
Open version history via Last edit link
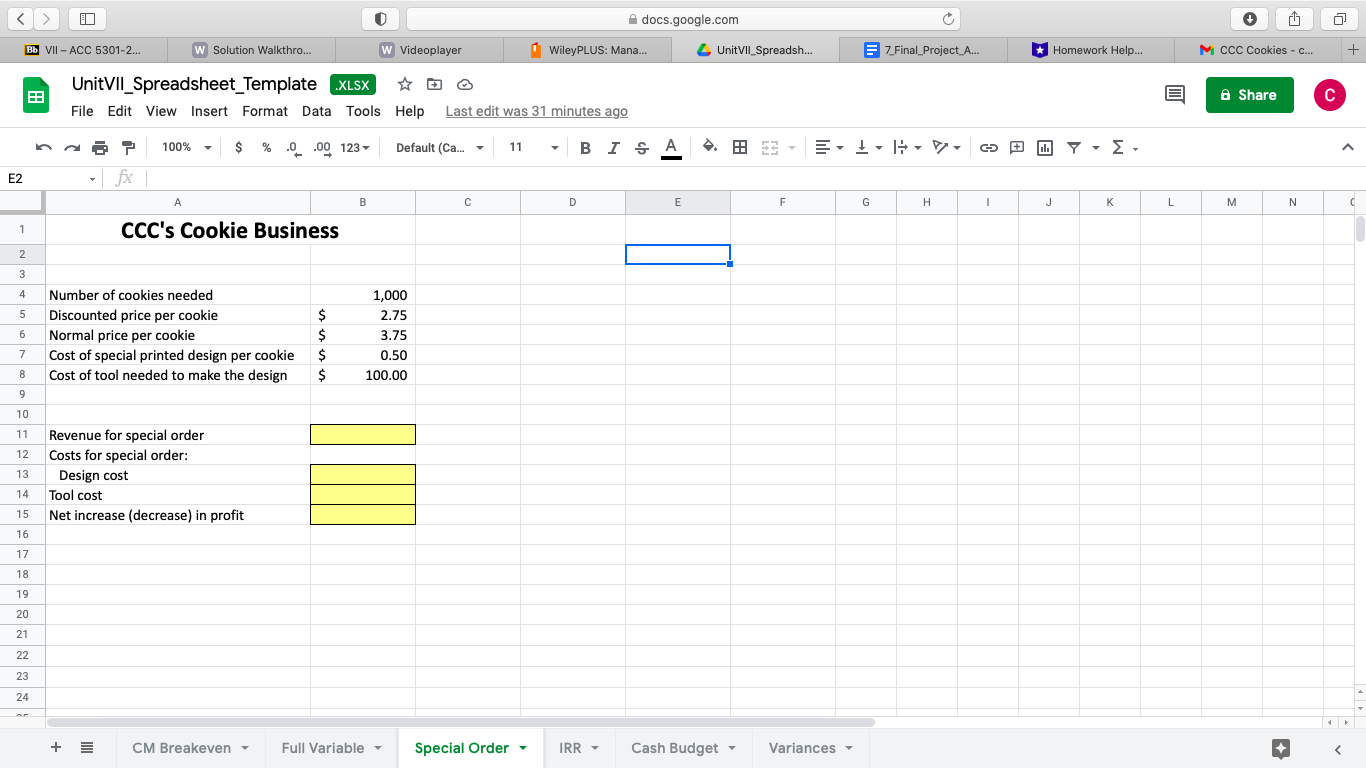(x=536, y=111)
